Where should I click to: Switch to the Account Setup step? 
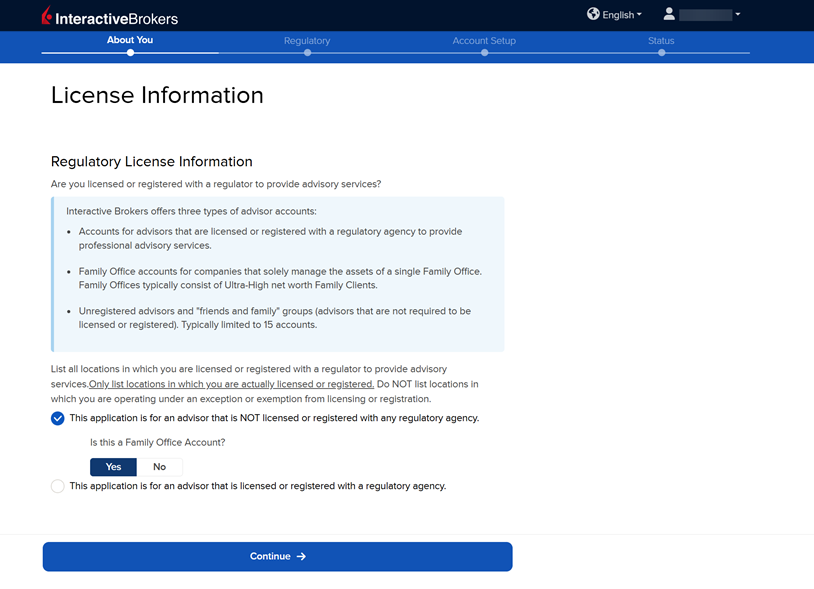click(484, 41)
